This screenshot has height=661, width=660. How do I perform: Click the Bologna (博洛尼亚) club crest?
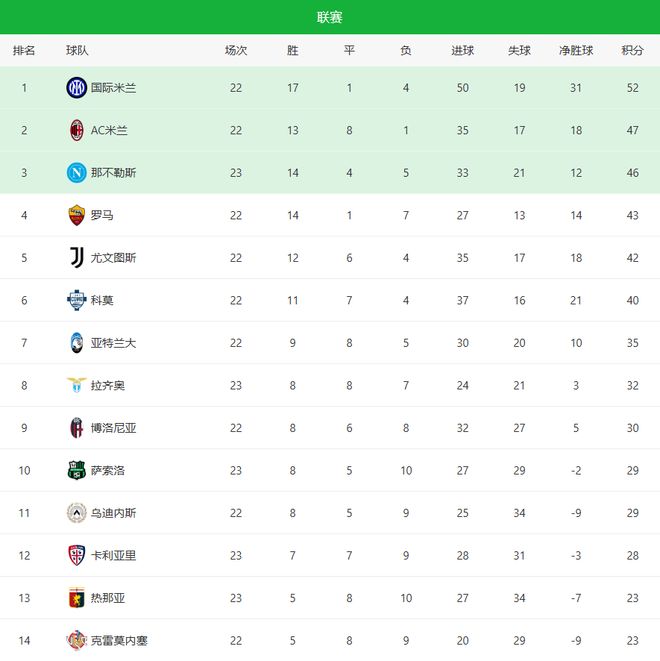(x=77, y=428)
